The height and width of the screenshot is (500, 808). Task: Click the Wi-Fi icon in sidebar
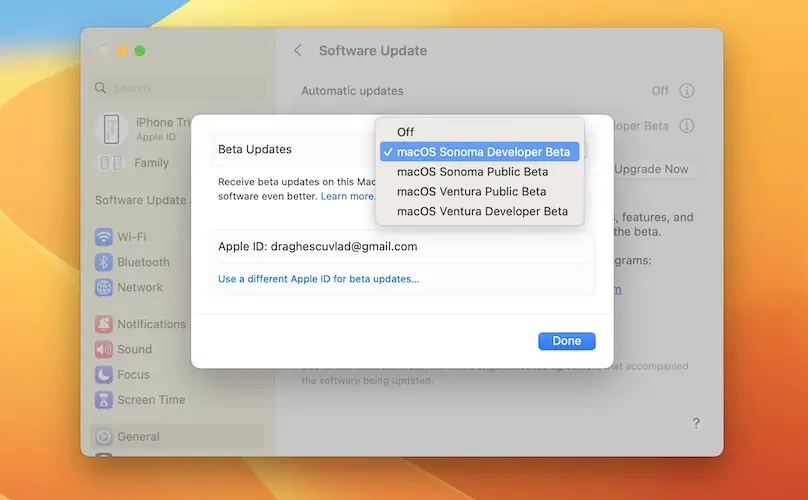tap(104, 237)
